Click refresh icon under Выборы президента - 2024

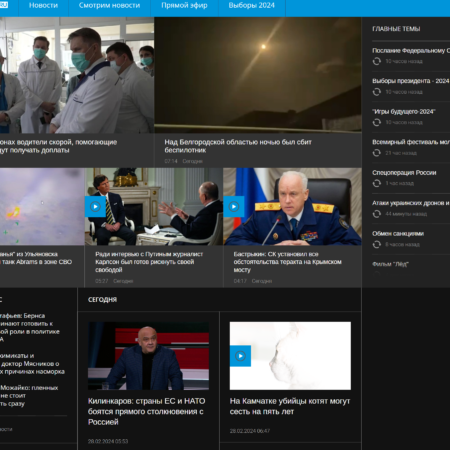377,92
